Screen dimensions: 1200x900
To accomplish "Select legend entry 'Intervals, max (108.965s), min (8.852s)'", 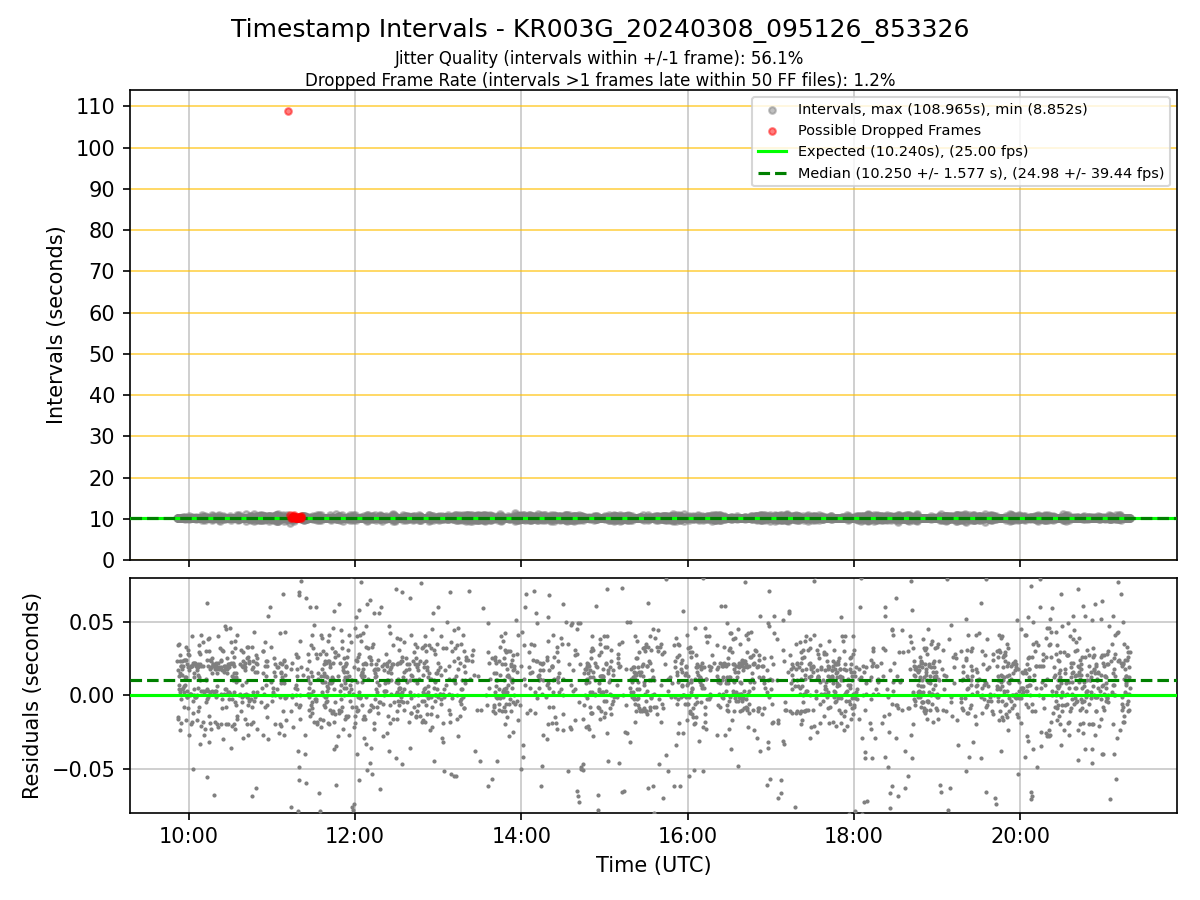I will coord(942,108).
